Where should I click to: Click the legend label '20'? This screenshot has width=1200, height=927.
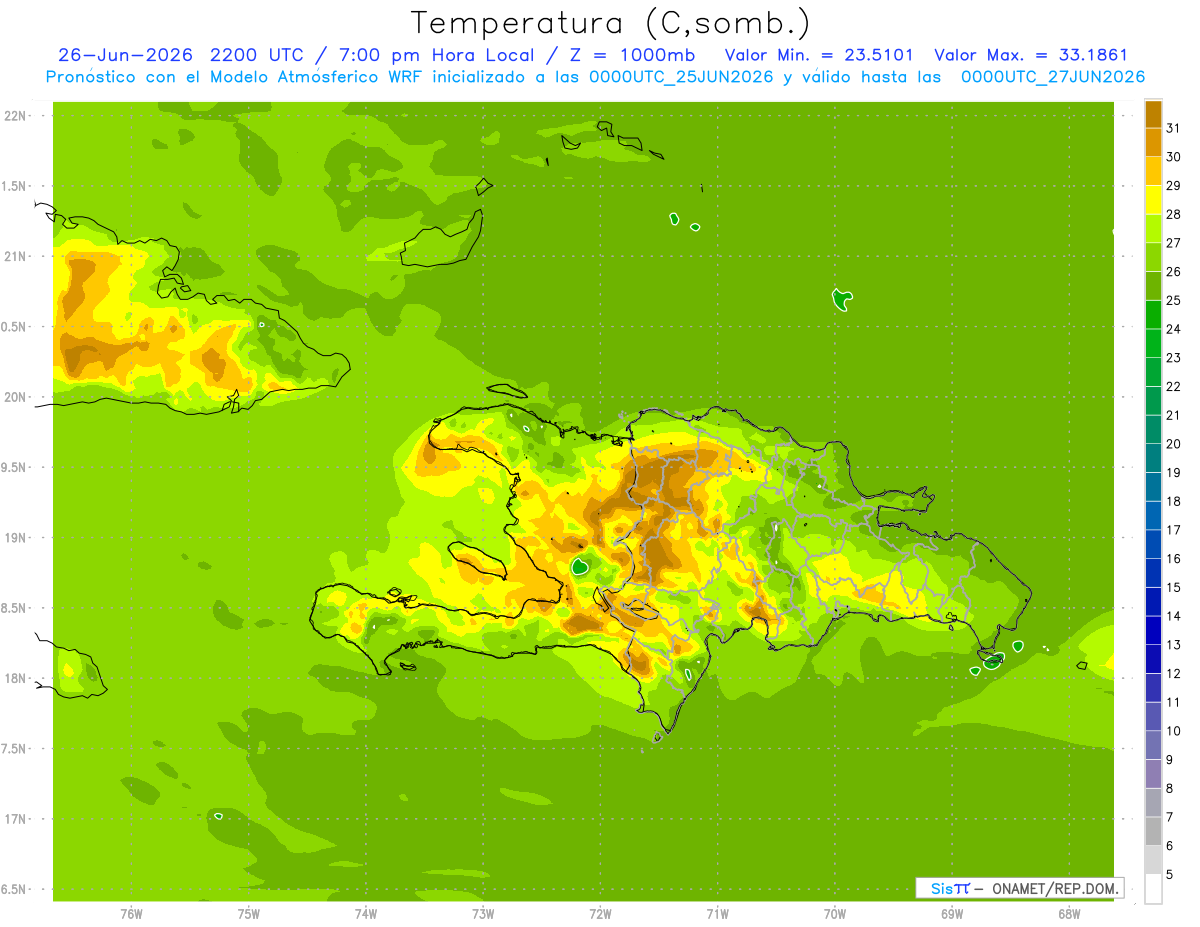[x=1173, y=444]
